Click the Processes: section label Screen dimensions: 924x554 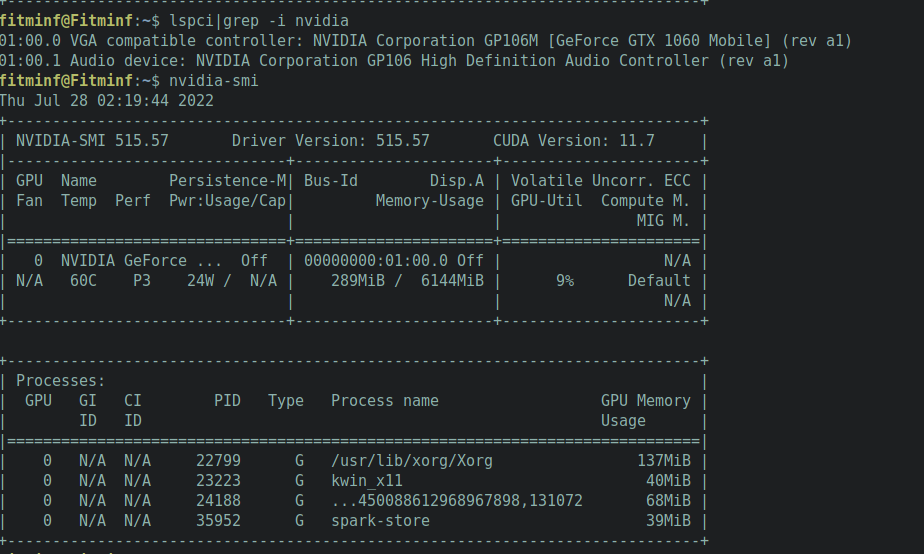(x=61, y=381)
